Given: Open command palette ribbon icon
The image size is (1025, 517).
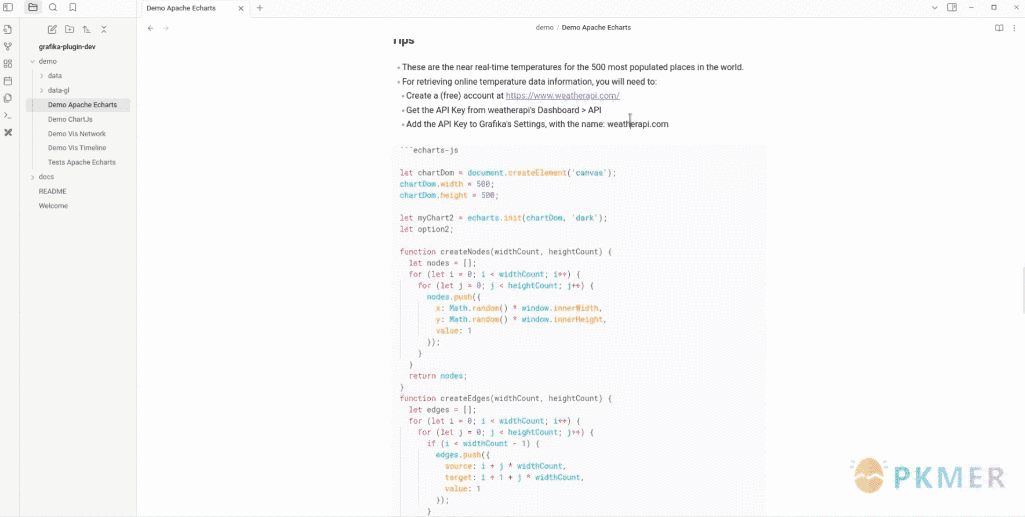Looking at the screenshot, I should tap(8, 115).
